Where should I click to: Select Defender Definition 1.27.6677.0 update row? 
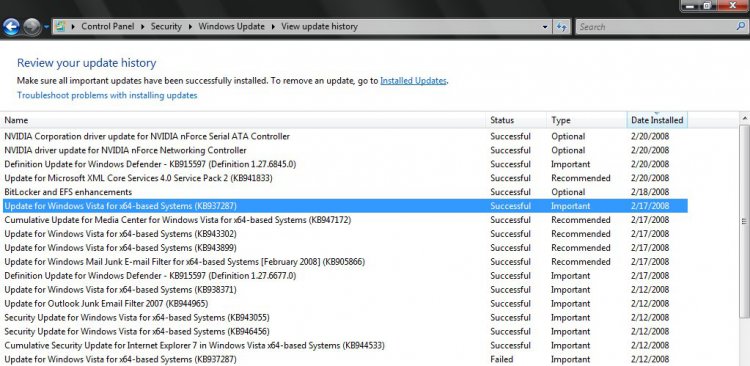344,276
